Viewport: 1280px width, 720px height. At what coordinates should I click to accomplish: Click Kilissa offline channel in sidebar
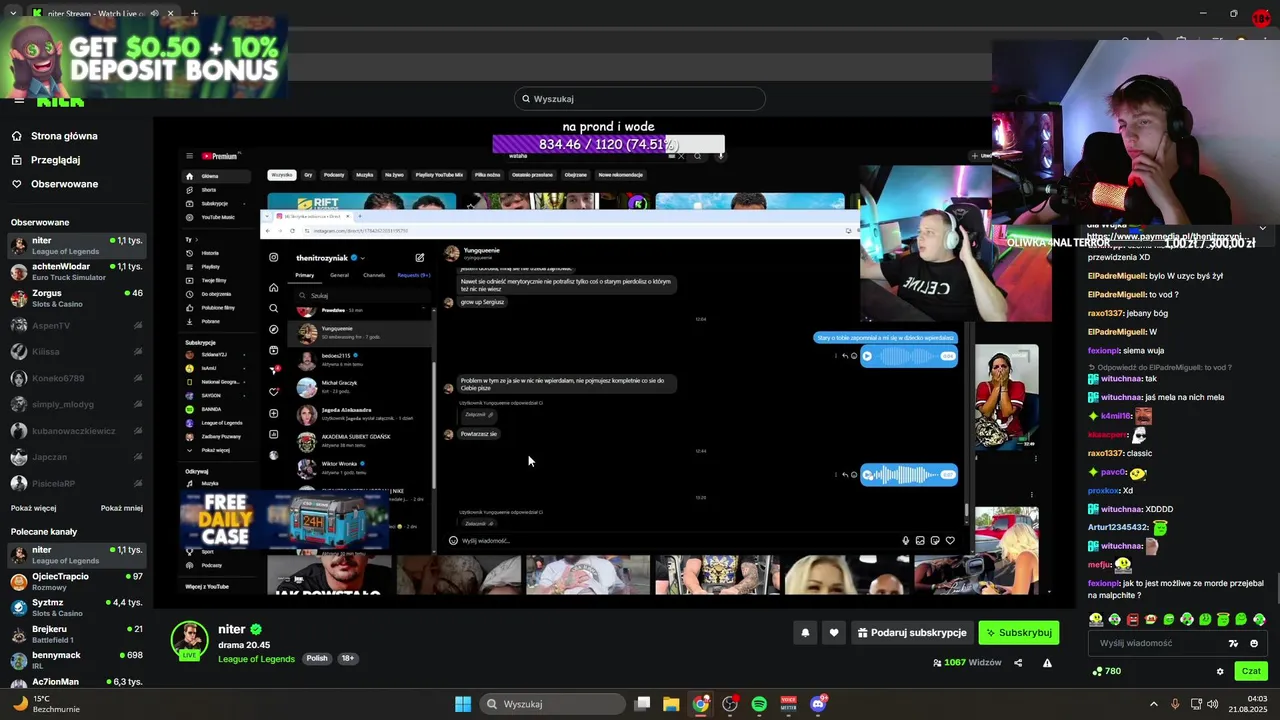[76, 352]
